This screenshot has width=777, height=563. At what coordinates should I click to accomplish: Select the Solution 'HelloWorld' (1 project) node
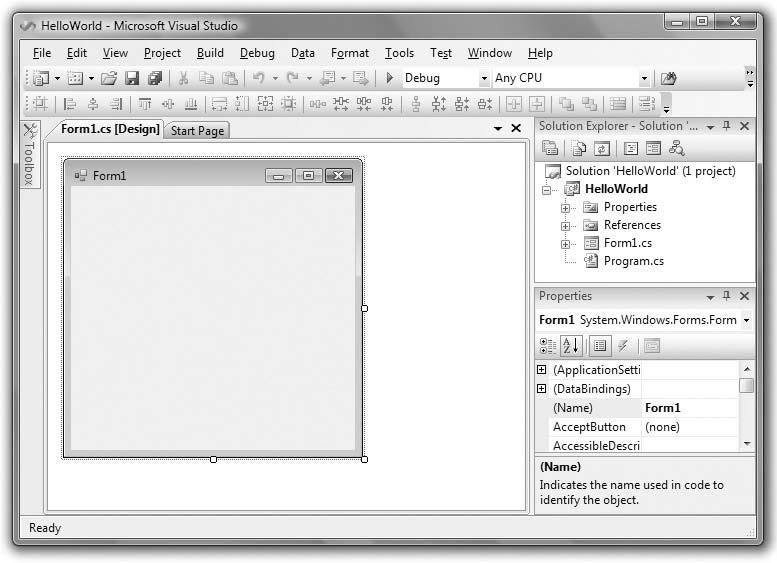(x=651, y=171)
